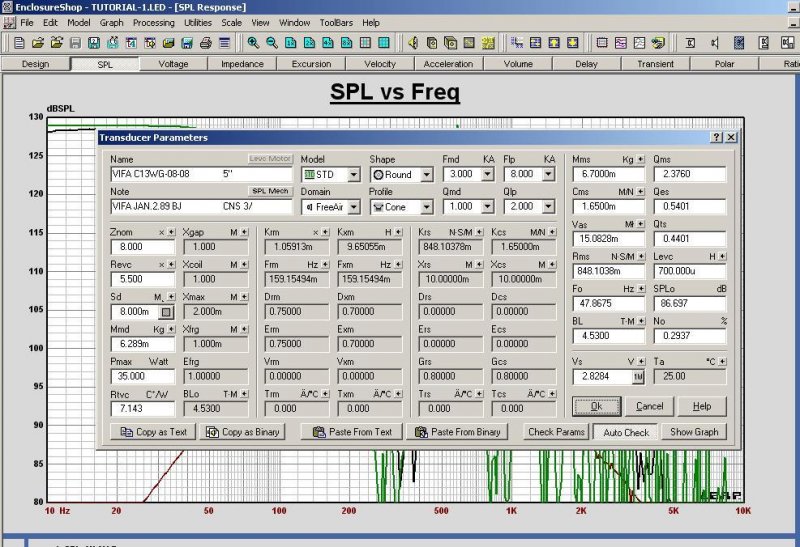The image size is (800, 547).
Task: Expand the Fmd 3.000 dropdown
Action: 487,175
